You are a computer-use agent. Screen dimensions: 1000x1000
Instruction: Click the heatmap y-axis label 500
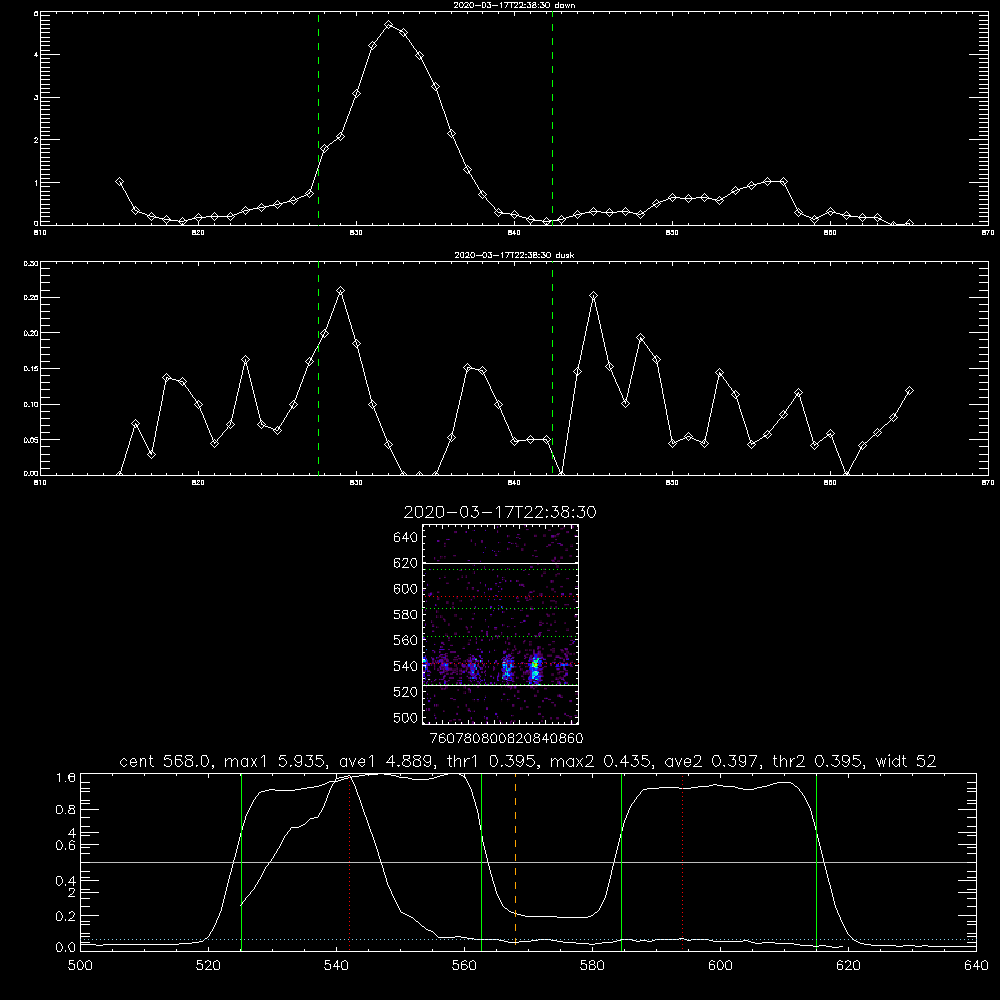pyautogui.click(x=405, y=717)
